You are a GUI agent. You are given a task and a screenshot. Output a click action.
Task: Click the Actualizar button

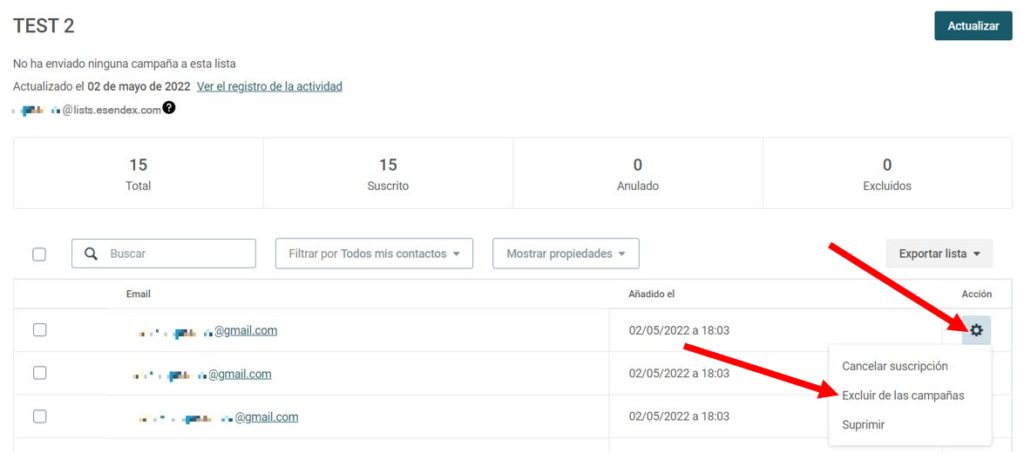point(973,26)
